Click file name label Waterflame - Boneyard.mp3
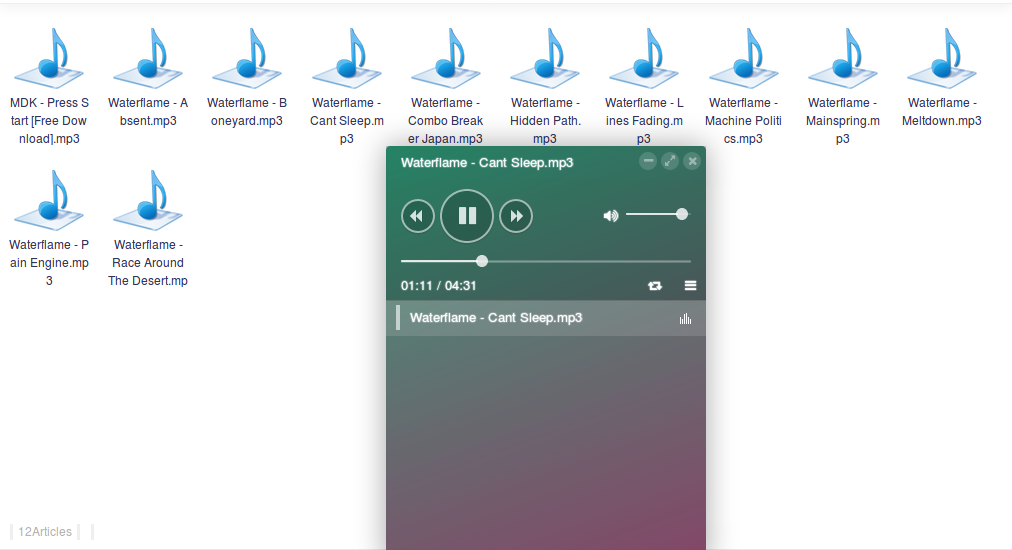1012x550 pixels. [x=247, y=112]
